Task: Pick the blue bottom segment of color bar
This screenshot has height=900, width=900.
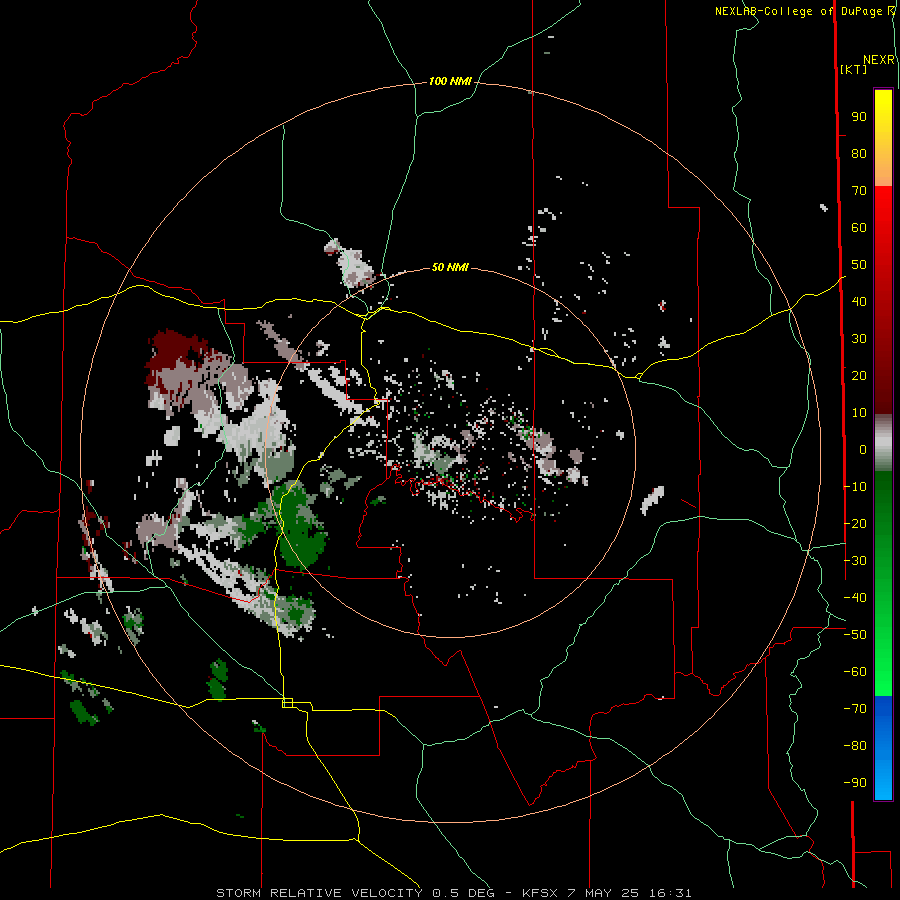Action: tap(883, 748)
